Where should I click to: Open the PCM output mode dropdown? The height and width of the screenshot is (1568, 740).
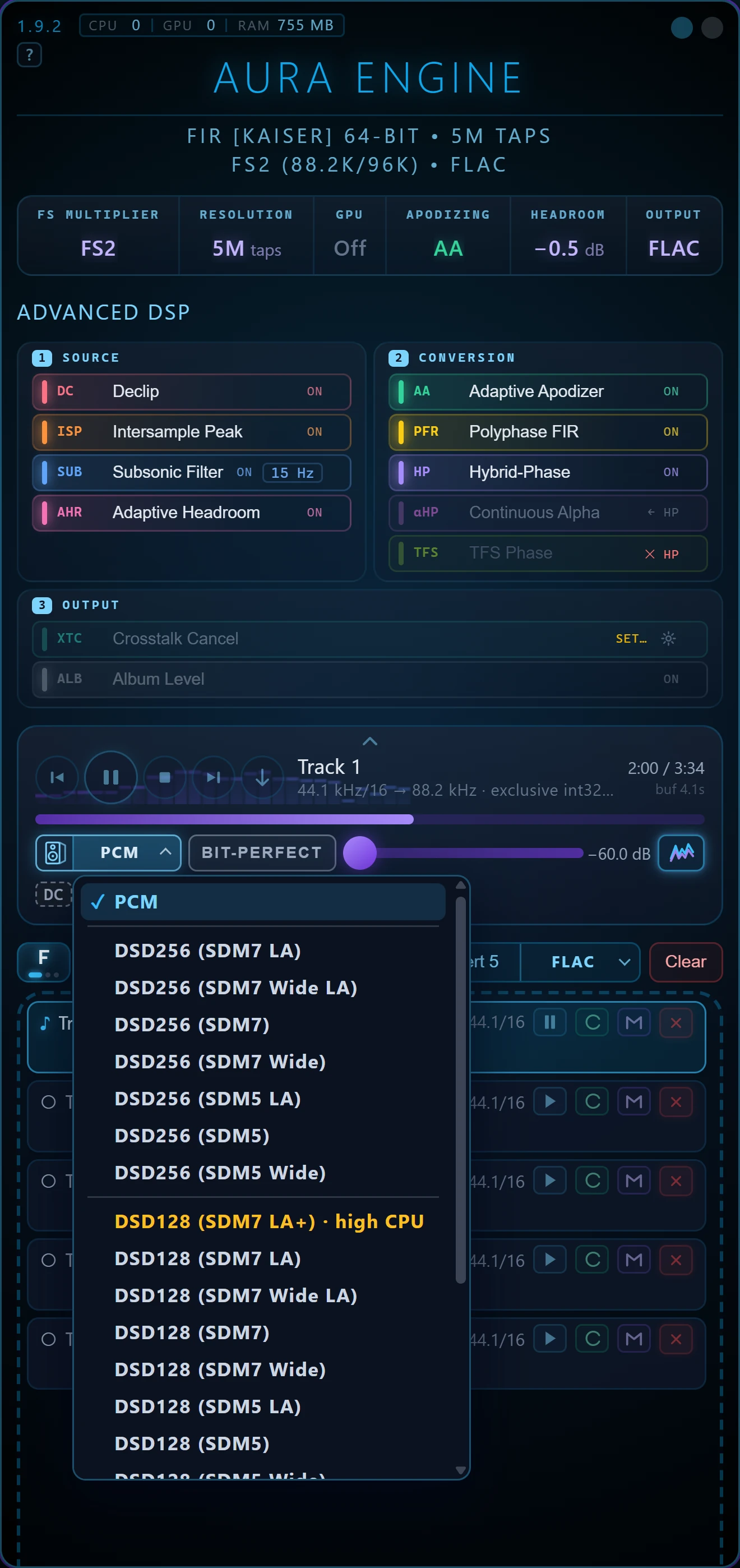point(127,853)
